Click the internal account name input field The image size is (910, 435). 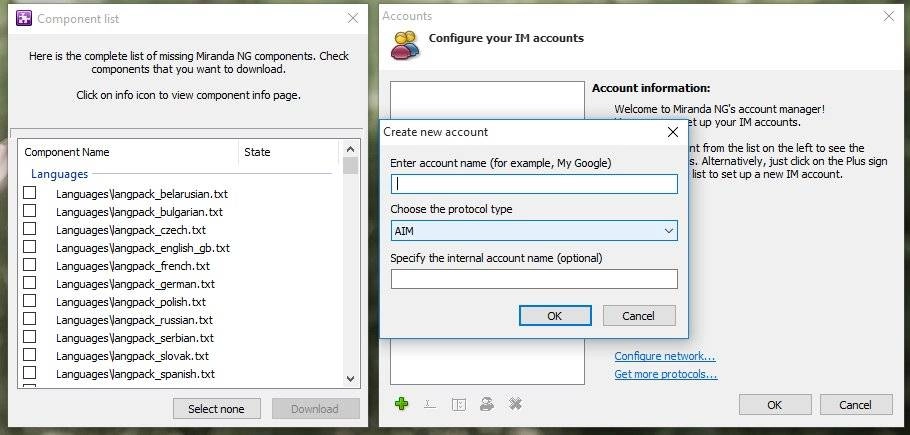coord(534,279)
